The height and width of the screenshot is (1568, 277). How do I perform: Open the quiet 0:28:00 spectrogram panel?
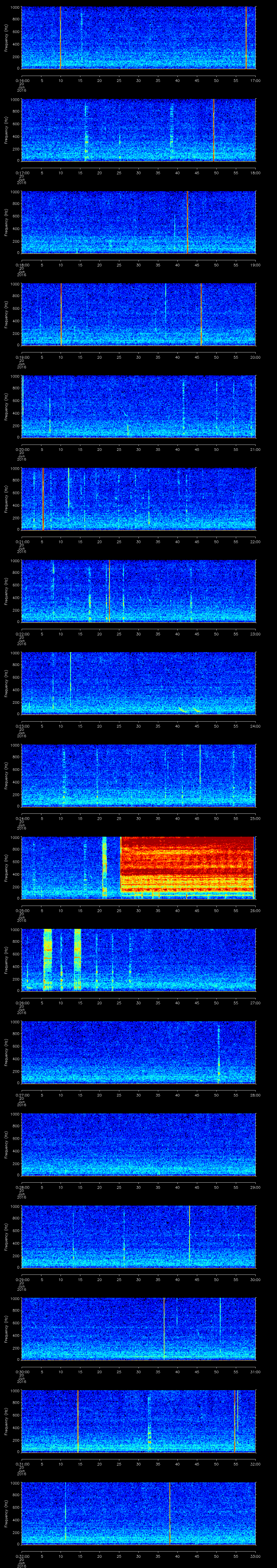(138, 1144)
